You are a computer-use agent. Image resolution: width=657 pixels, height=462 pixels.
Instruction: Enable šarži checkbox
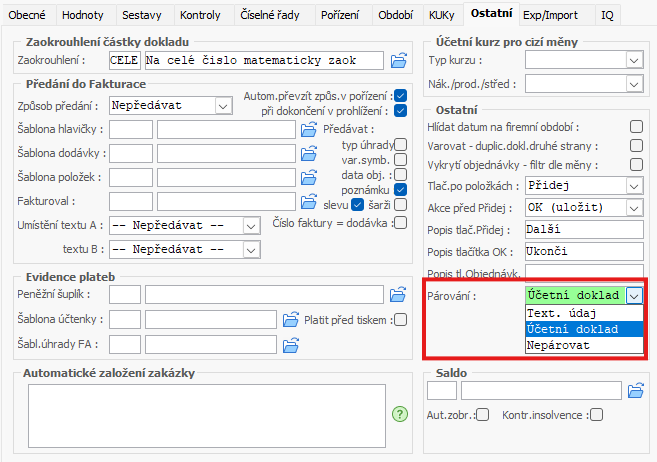pyautogui.click(x=401, y=205)
